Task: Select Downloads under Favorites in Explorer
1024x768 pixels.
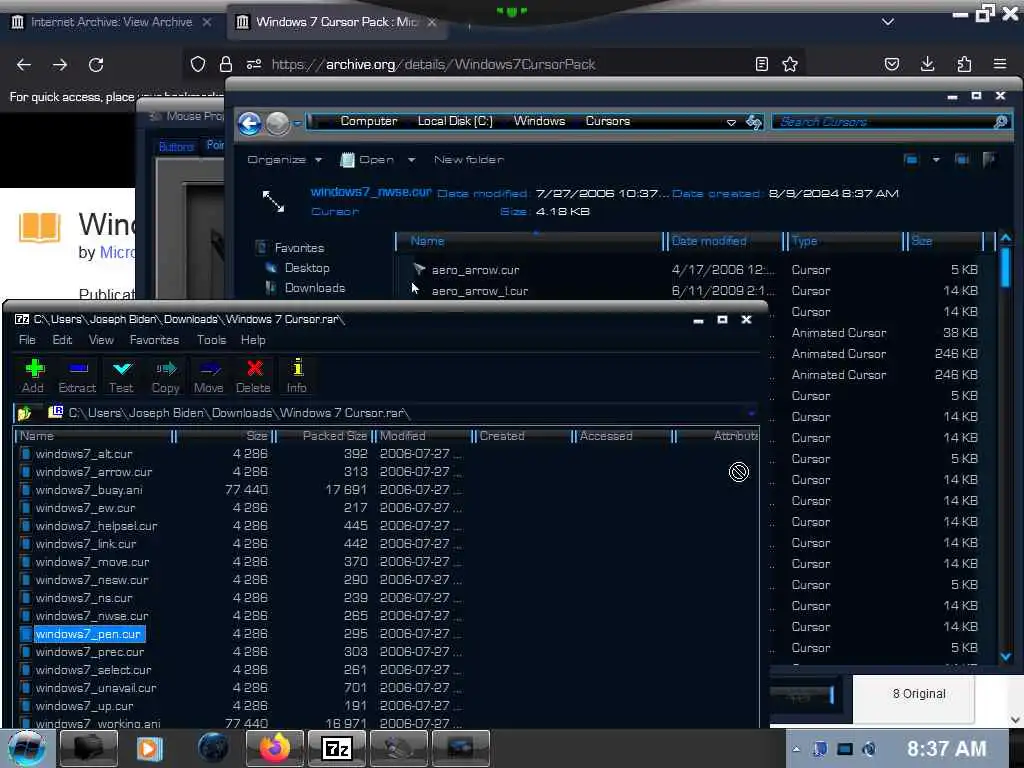Action: click(x=314, y=287)
